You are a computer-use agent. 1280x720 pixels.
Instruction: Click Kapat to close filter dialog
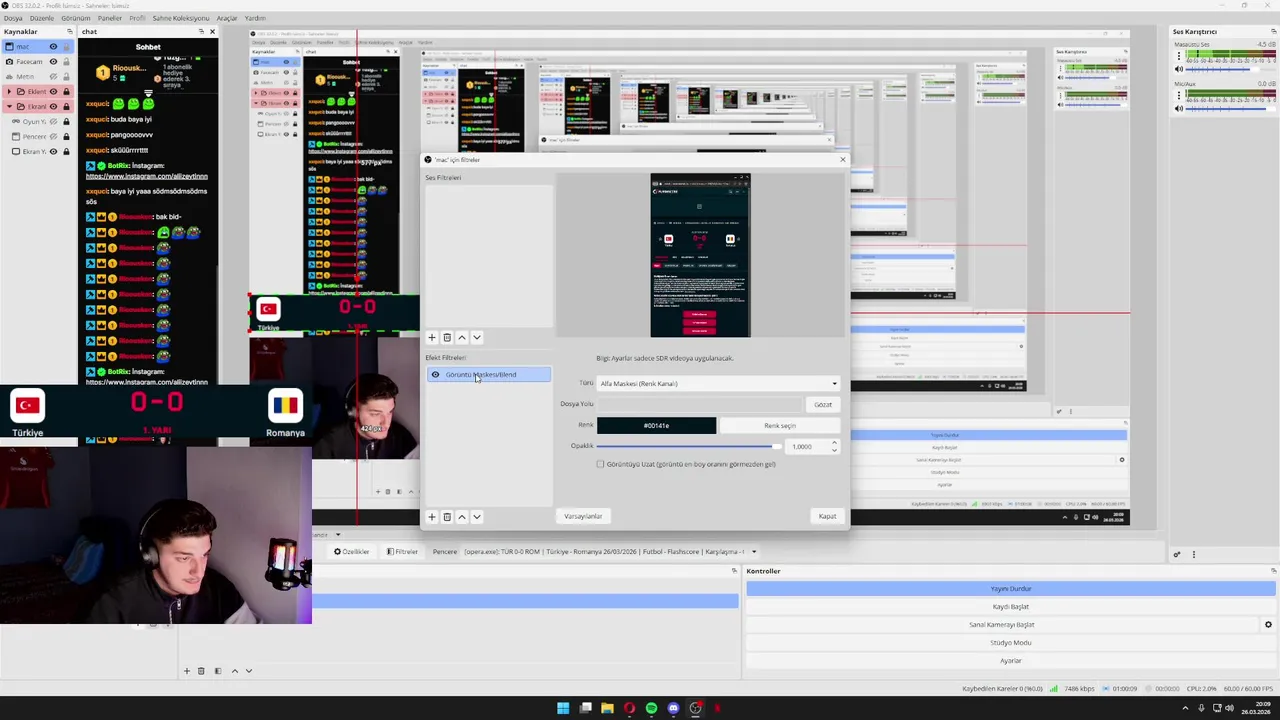[x=827, y=517]
